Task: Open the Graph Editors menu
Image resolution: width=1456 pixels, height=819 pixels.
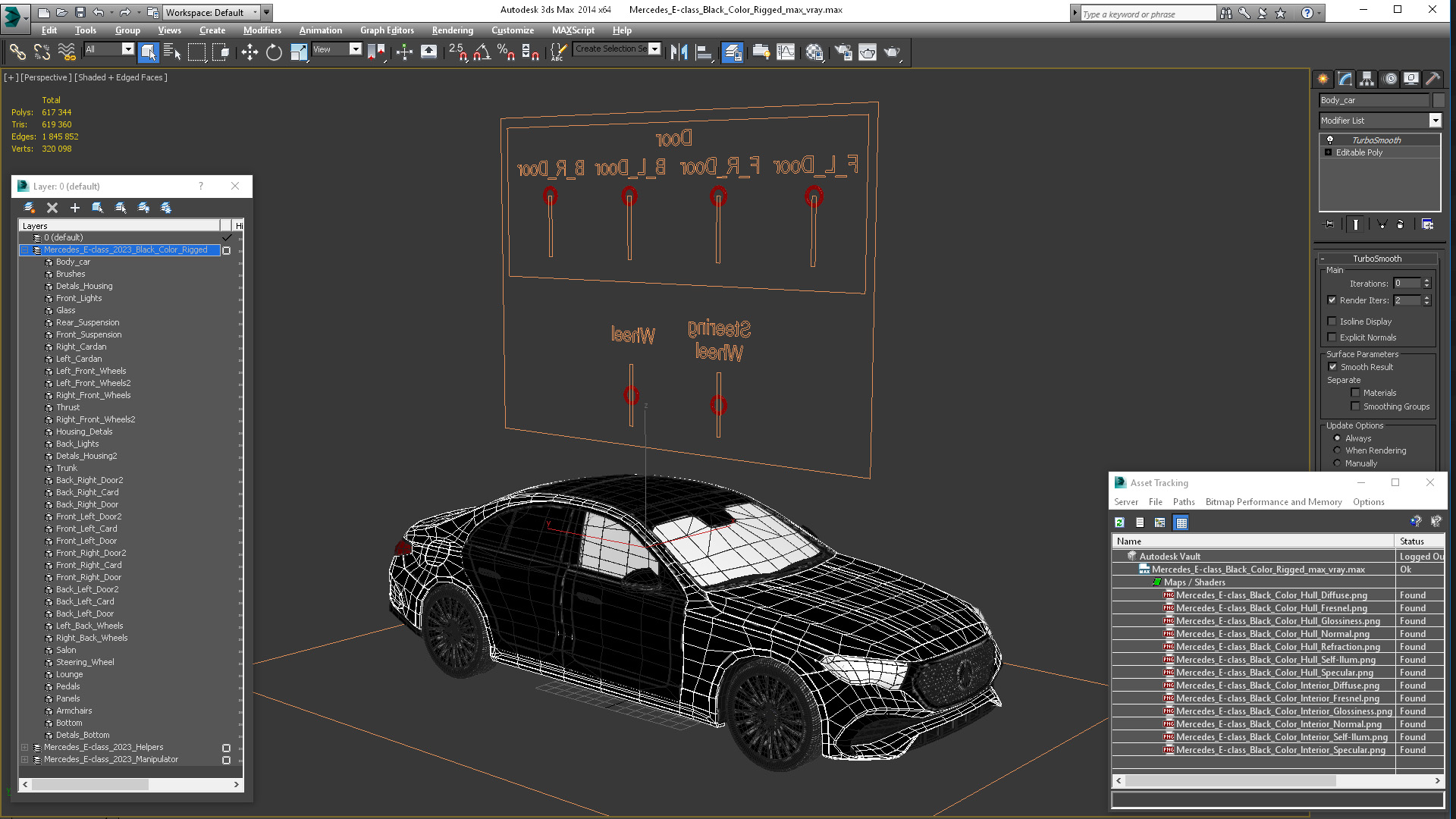Action: tap(387, 30)
